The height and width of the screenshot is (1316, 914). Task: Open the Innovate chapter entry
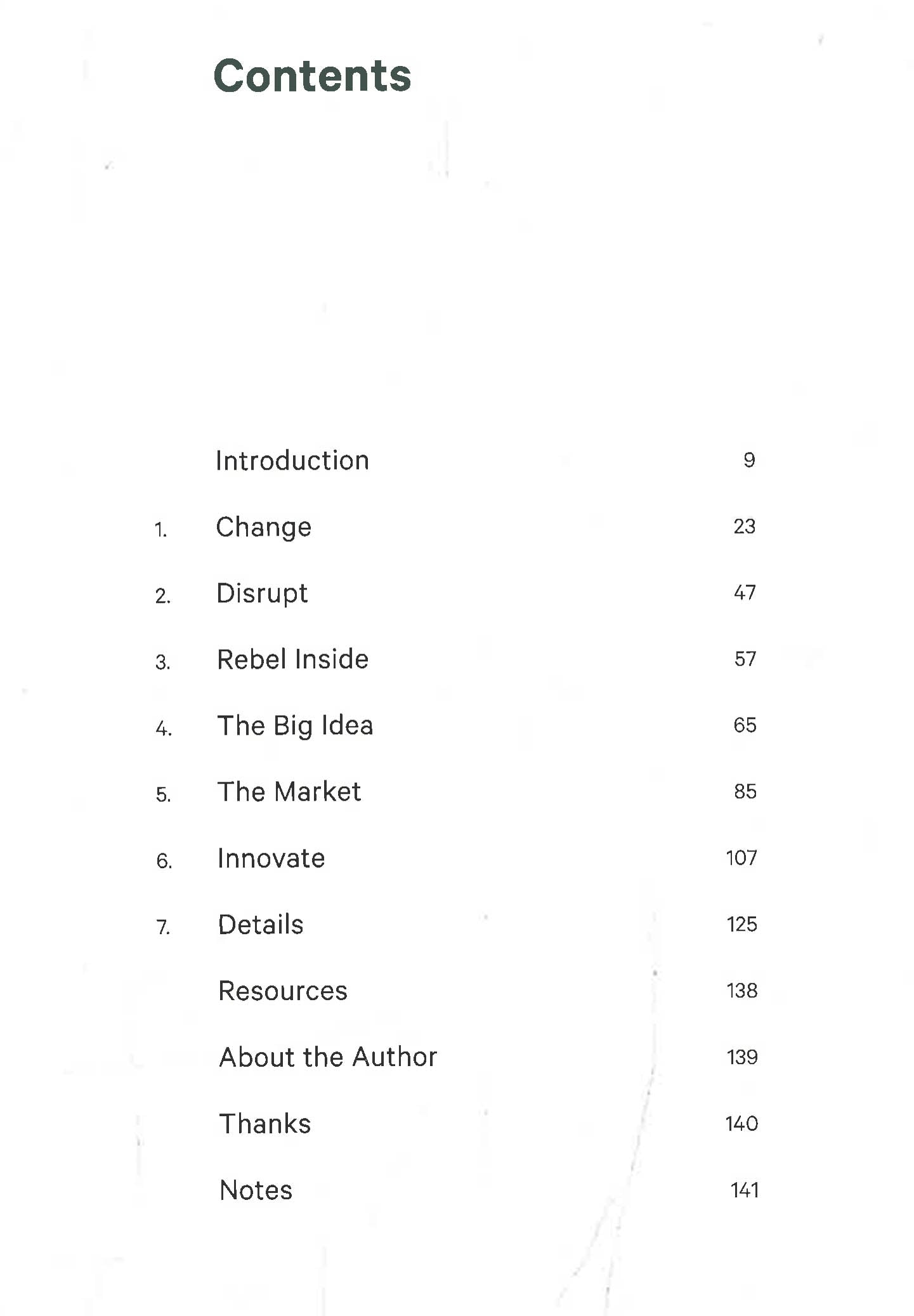click(x=271, y=859)
